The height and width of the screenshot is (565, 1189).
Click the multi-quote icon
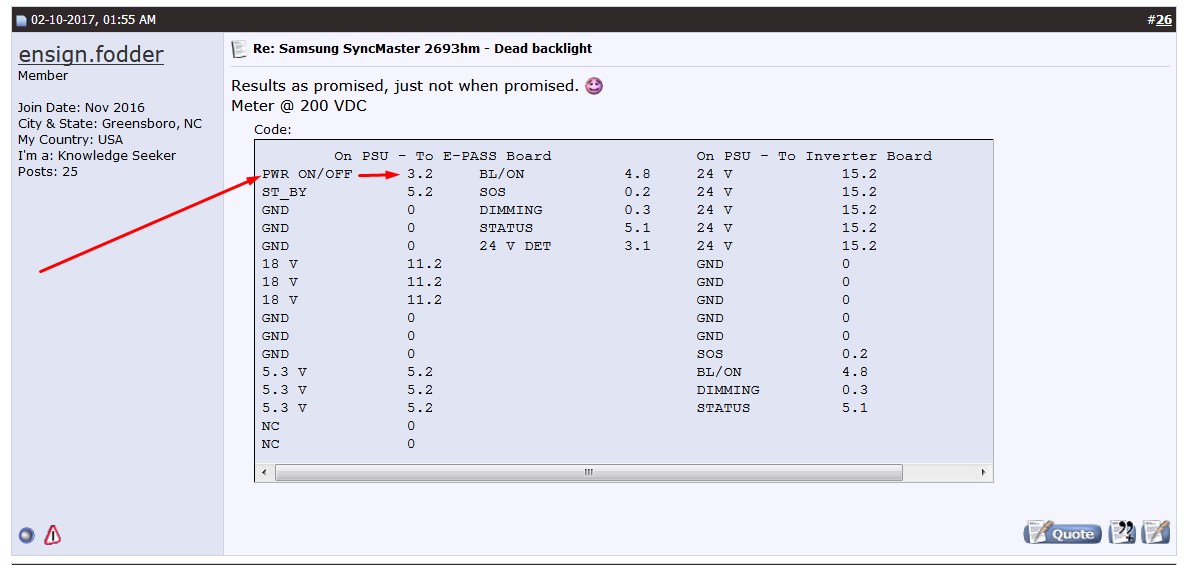click(1122, 532)
